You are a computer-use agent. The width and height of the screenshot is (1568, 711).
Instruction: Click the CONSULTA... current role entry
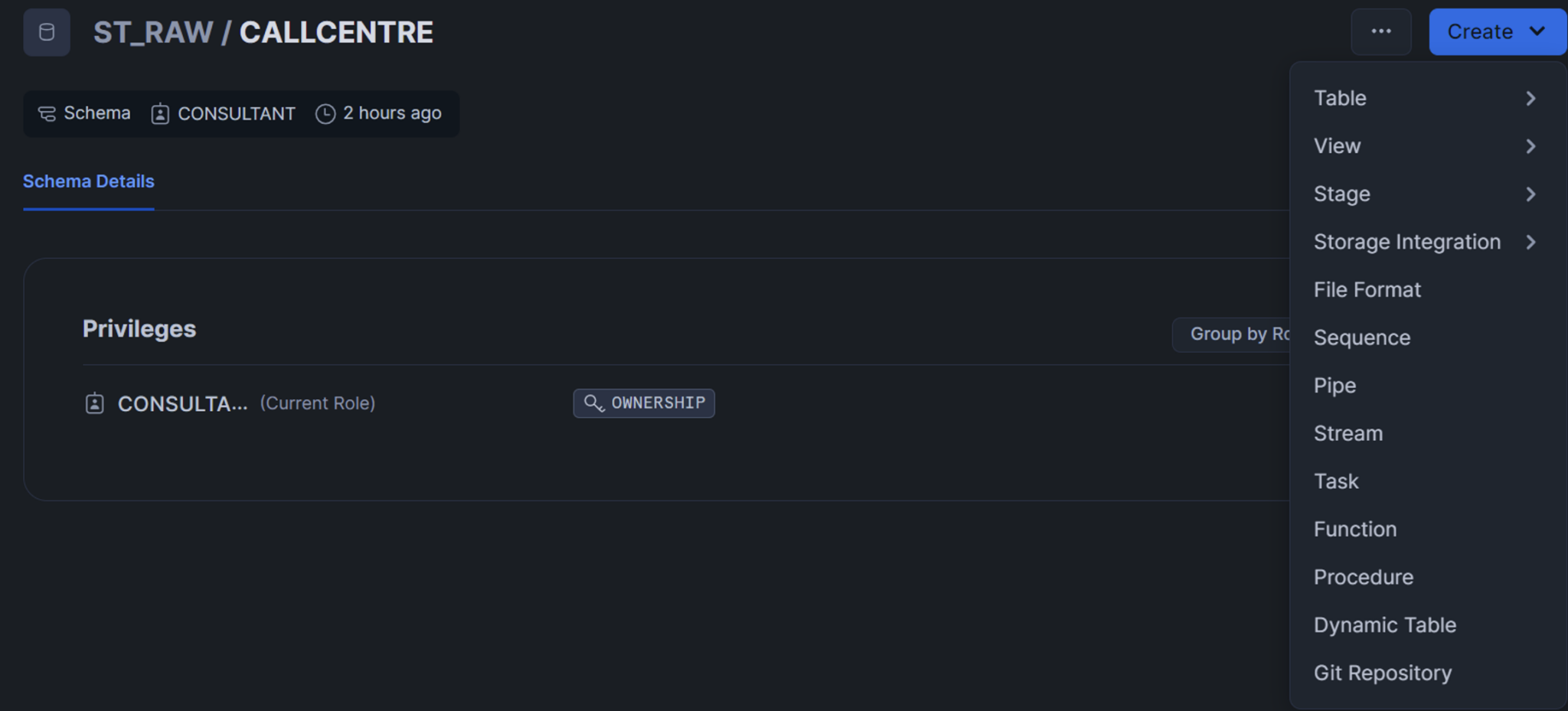coord(182,403)
